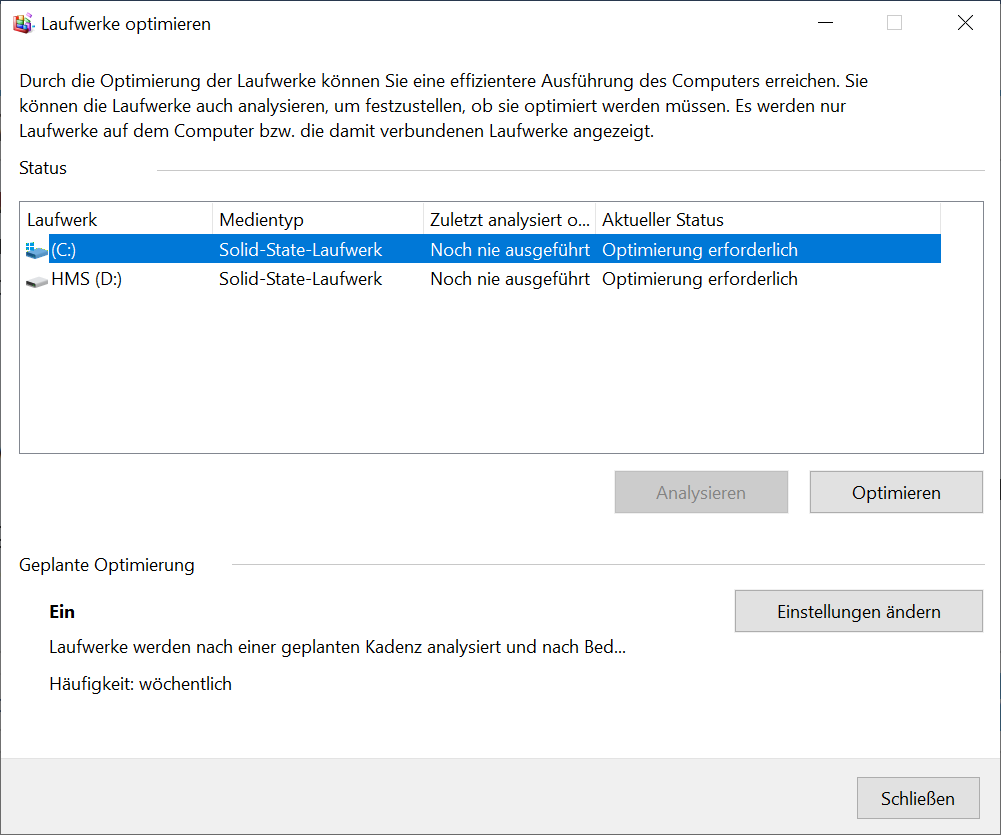
Task: Click Optimierung erforderlich in the HMS (D:) row
Action: pos(700,279)
